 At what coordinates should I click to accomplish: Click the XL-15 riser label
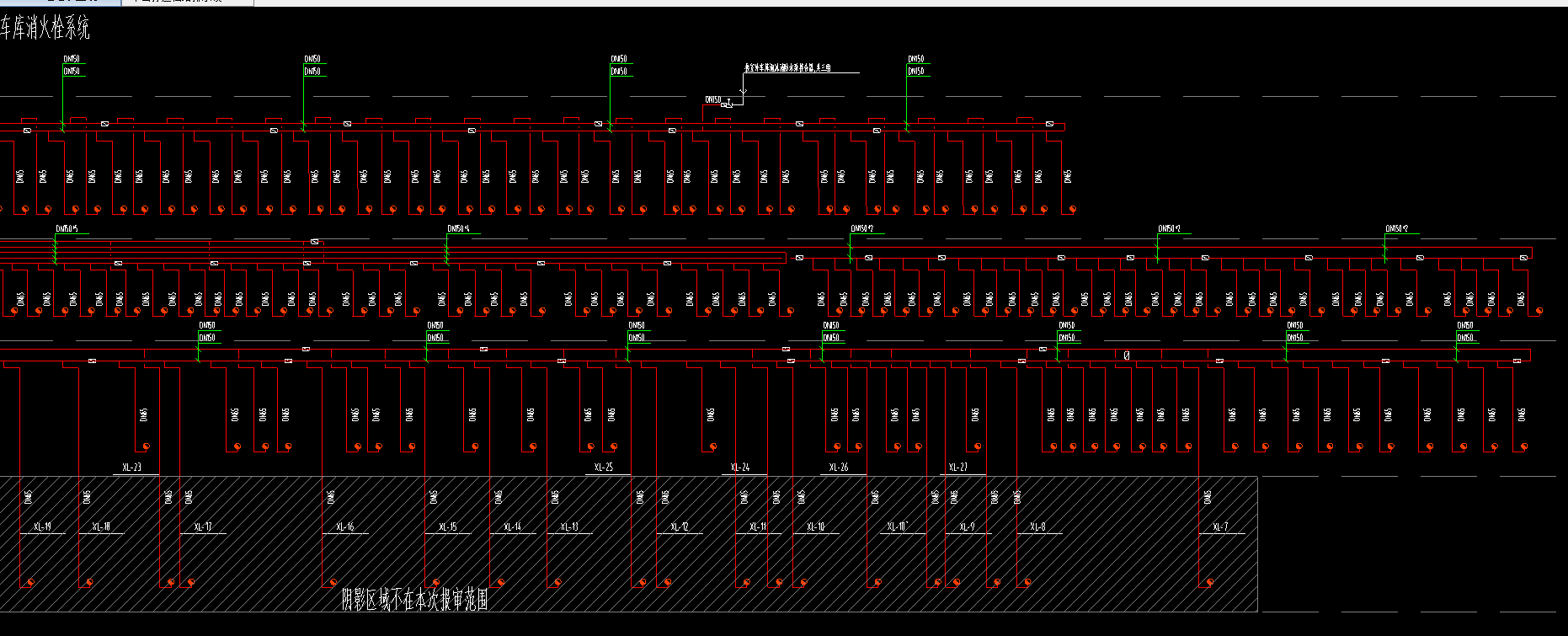point(448,527)
